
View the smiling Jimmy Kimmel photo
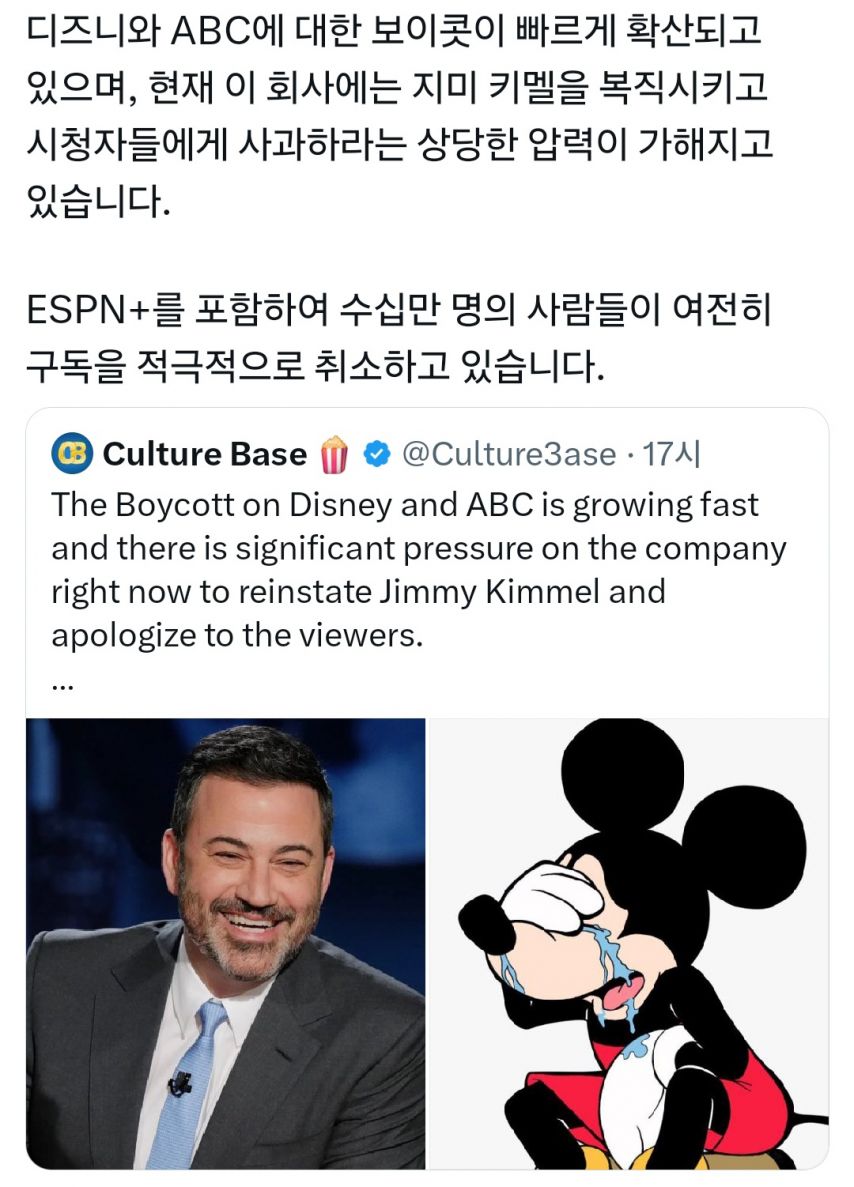click(x=226, y=943)
